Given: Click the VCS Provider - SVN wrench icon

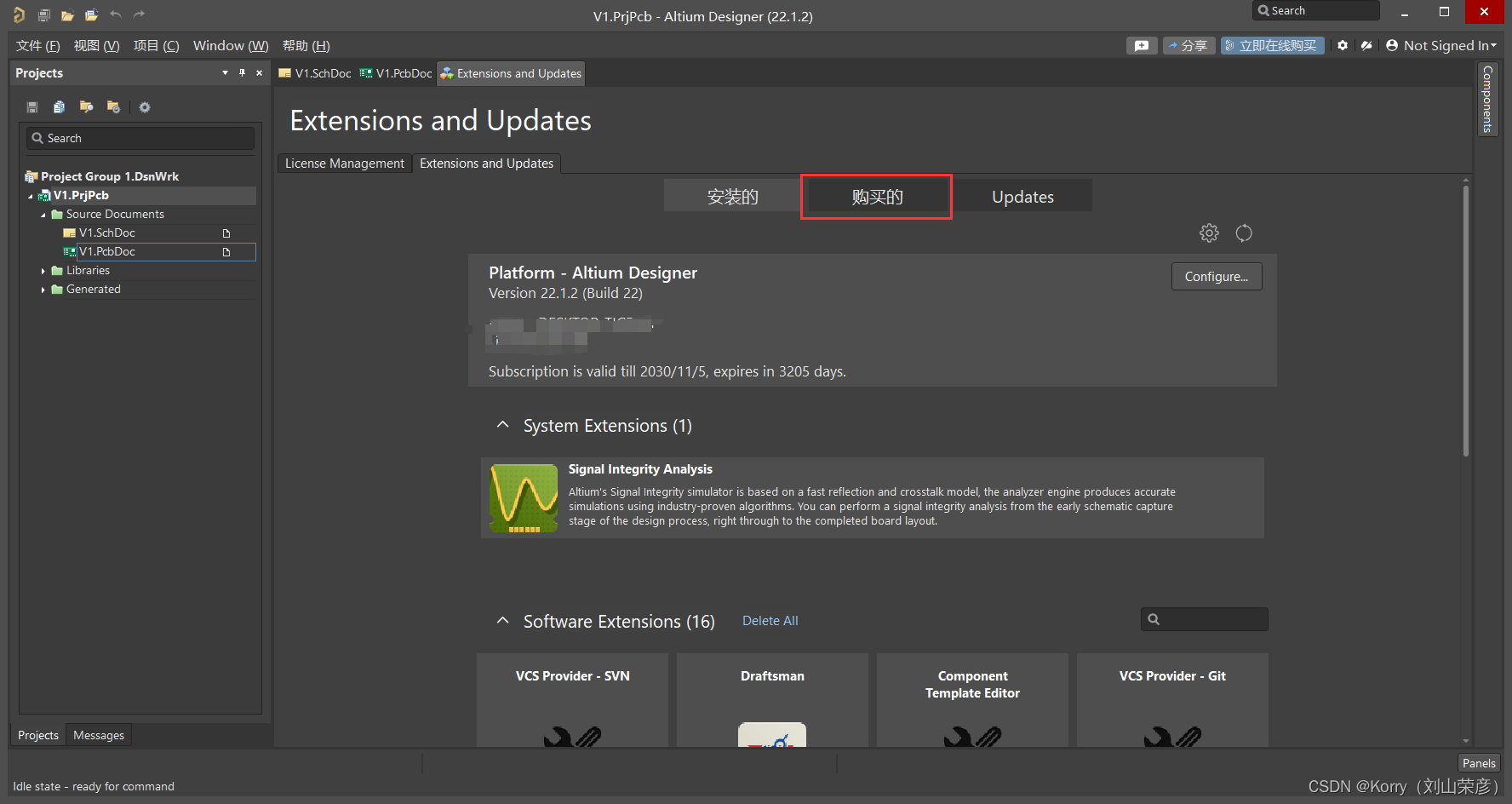Looking at the screenshot, I should click(x=572, y=737).
